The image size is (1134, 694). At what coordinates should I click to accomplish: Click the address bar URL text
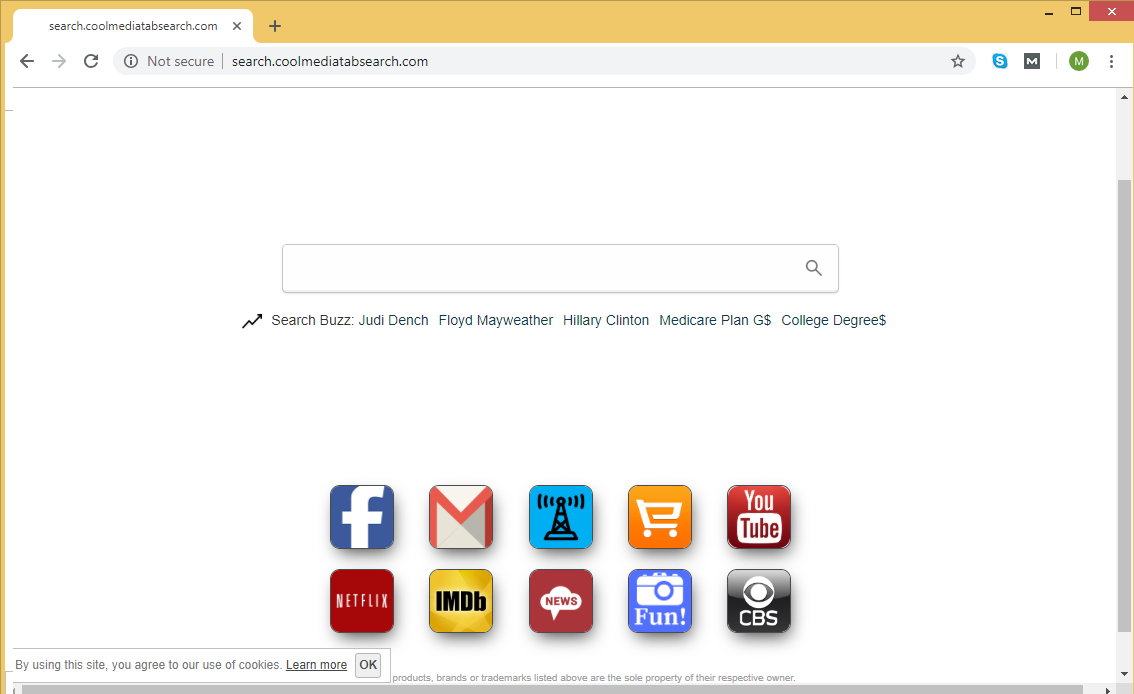(x=330, y=61)
